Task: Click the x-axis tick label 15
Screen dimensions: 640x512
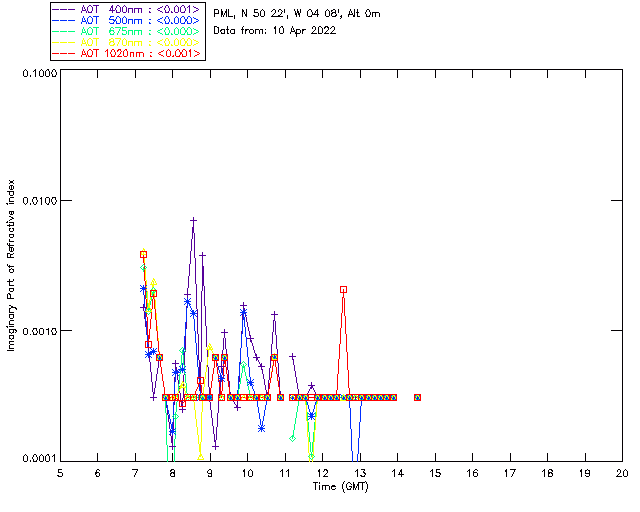Action: click(435, 473)
